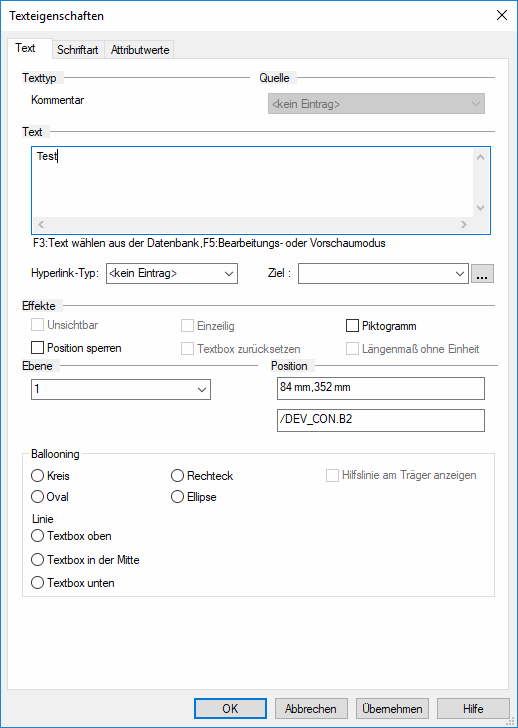518x728 pixels.
Task: Click the Kommentar text type label
Action: point(58,100)
